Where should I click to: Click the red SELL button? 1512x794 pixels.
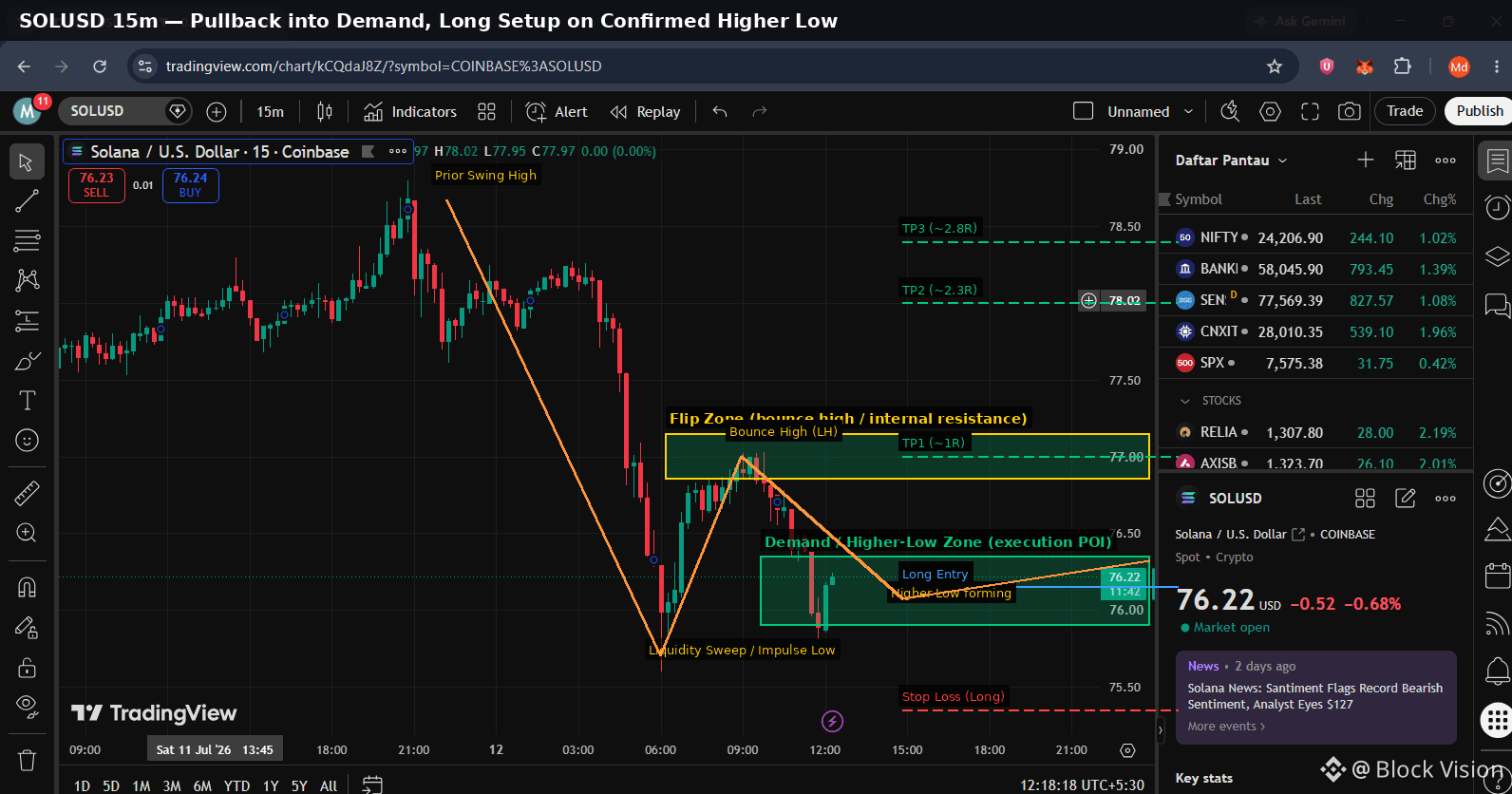(96, 185)
